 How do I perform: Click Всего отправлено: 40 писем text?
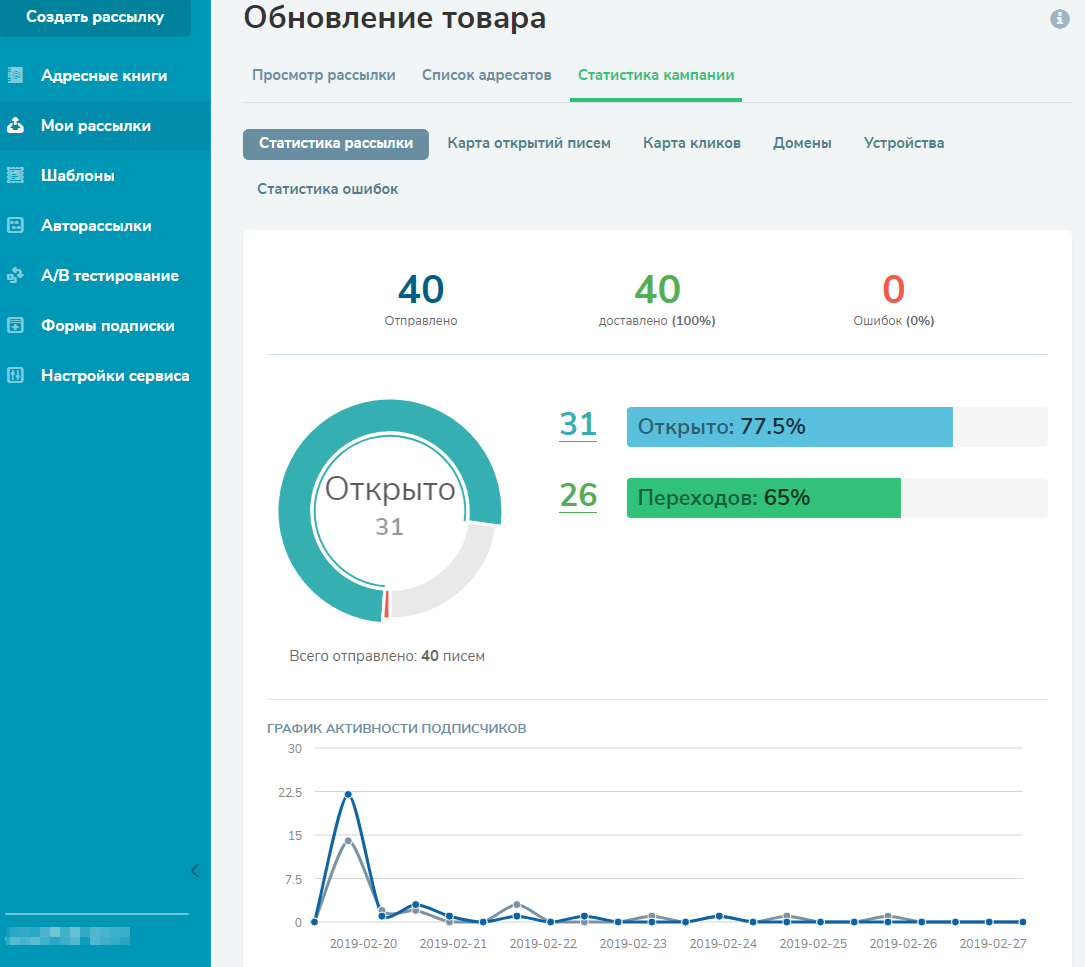click(x=387, y=656)
